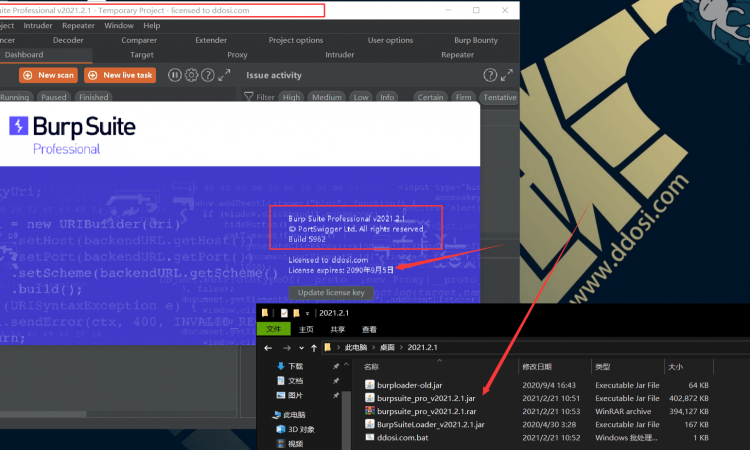Switch to the Proxy tab
Viewport: 750px width, 450px height.
pos(237,55)
